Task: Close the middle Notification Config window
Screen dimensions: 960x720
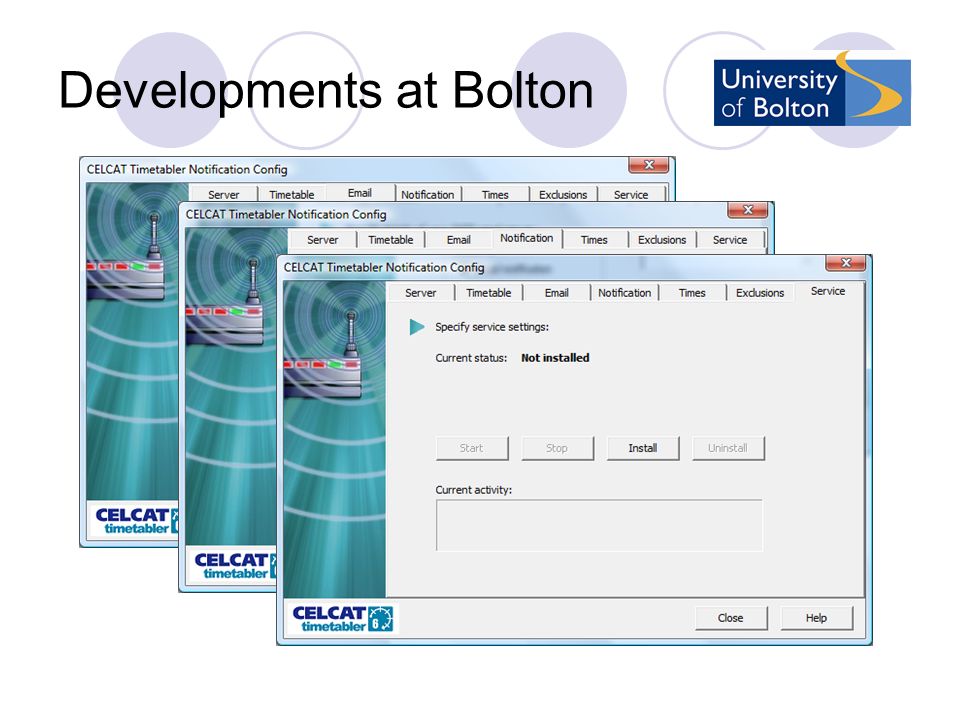Action: coord(748,210)
